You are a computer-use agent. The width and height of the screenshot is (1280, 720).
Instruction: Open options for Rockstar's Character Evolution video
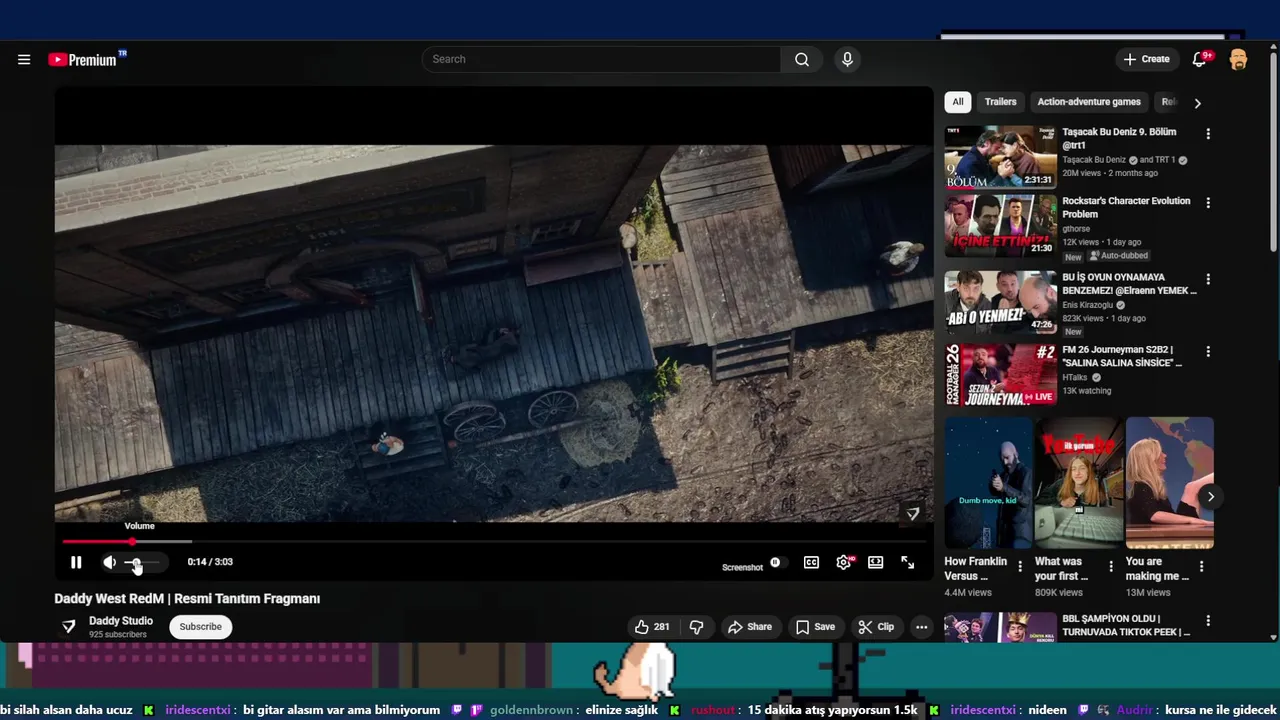[1208, 203]
